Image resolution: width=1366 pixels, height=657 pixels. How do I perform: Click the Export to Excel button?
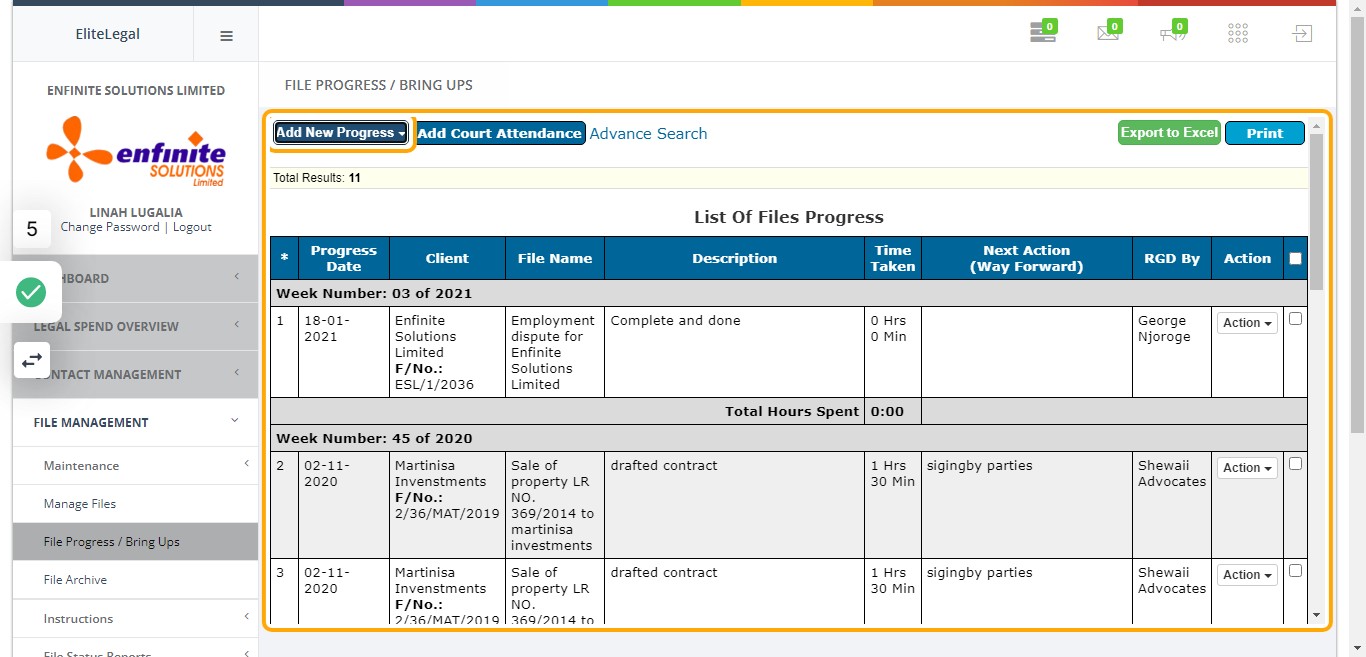[x=1169, y=133]
